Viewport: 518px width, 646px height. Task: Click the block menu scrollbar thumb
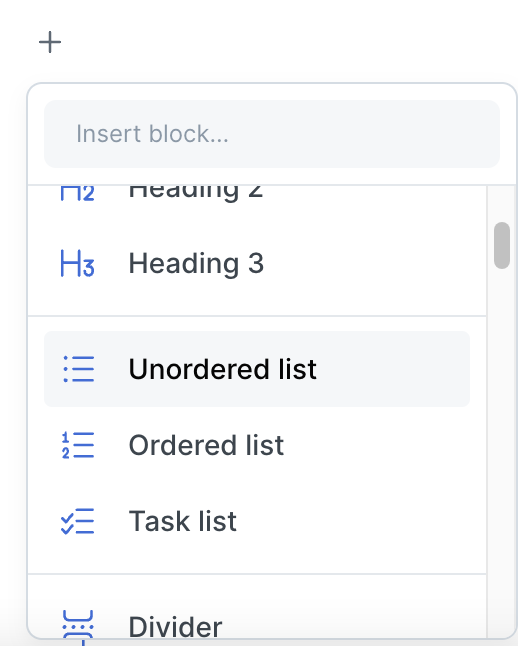(x=502, y=246)
